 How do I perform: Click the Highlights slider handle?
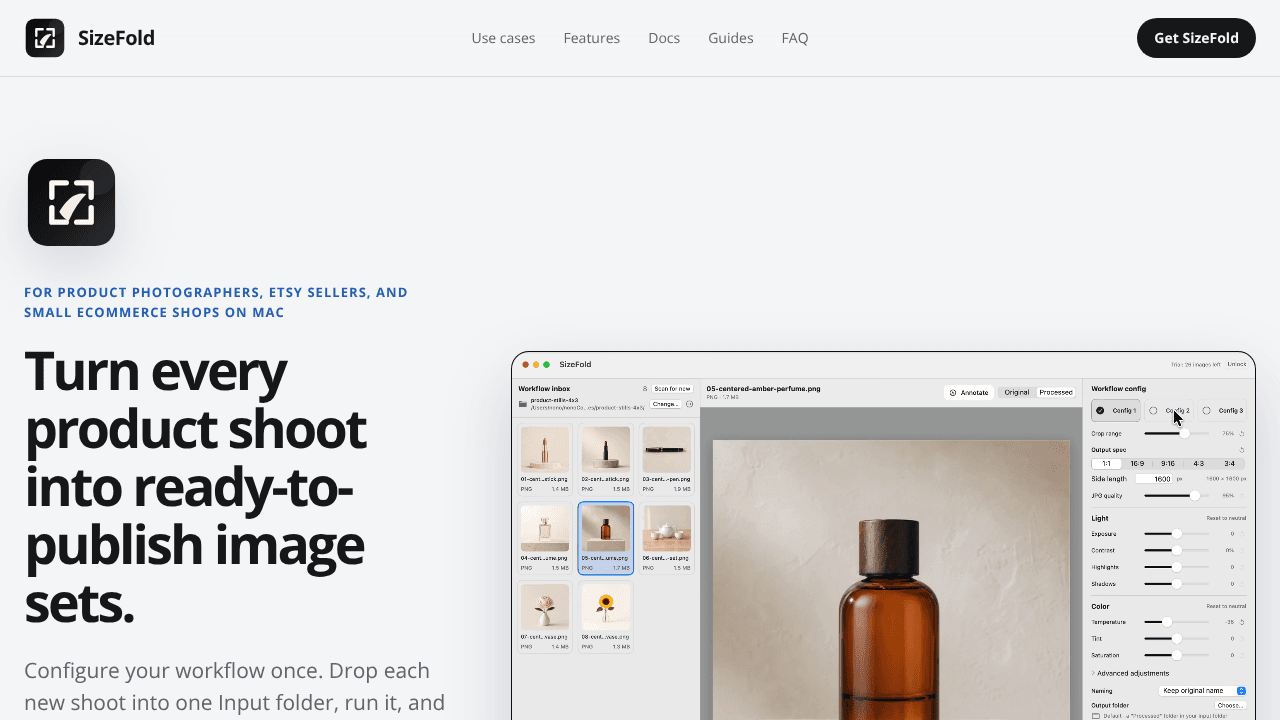coord(1177,567)
